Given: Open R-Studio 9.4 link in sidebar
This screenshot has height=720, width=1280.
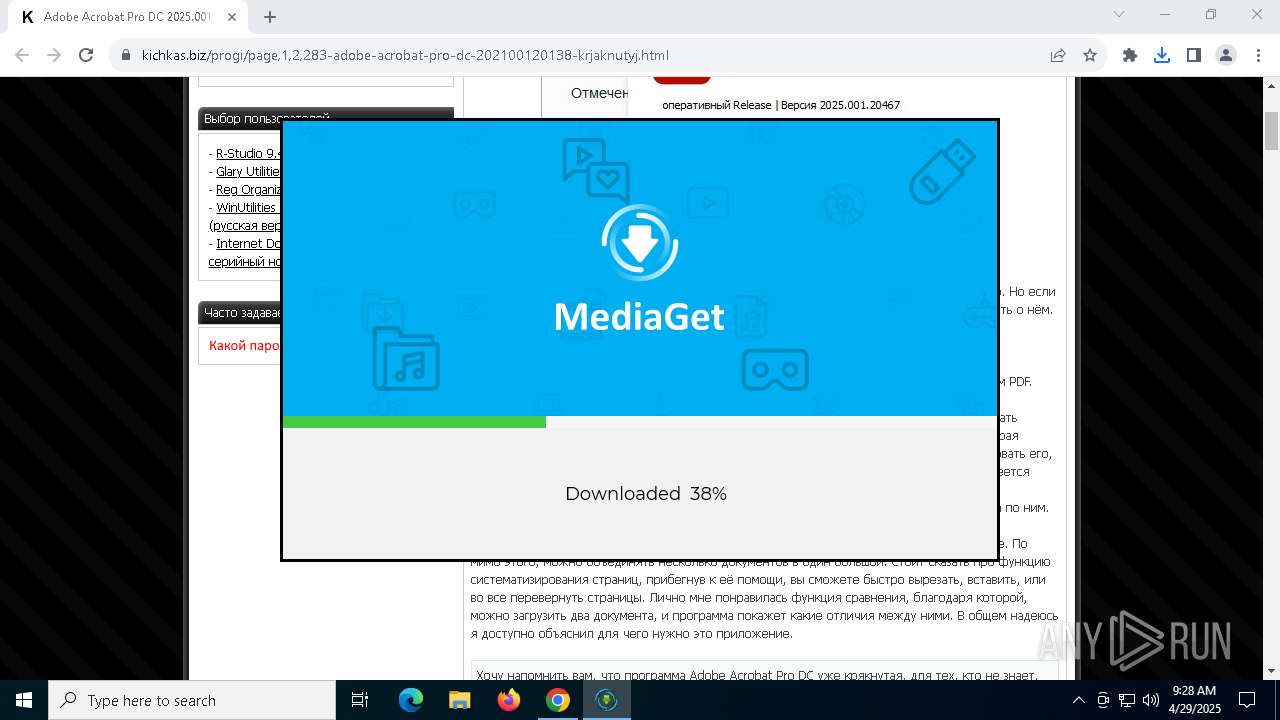Looking at the screenshot, I should [249, 153].
